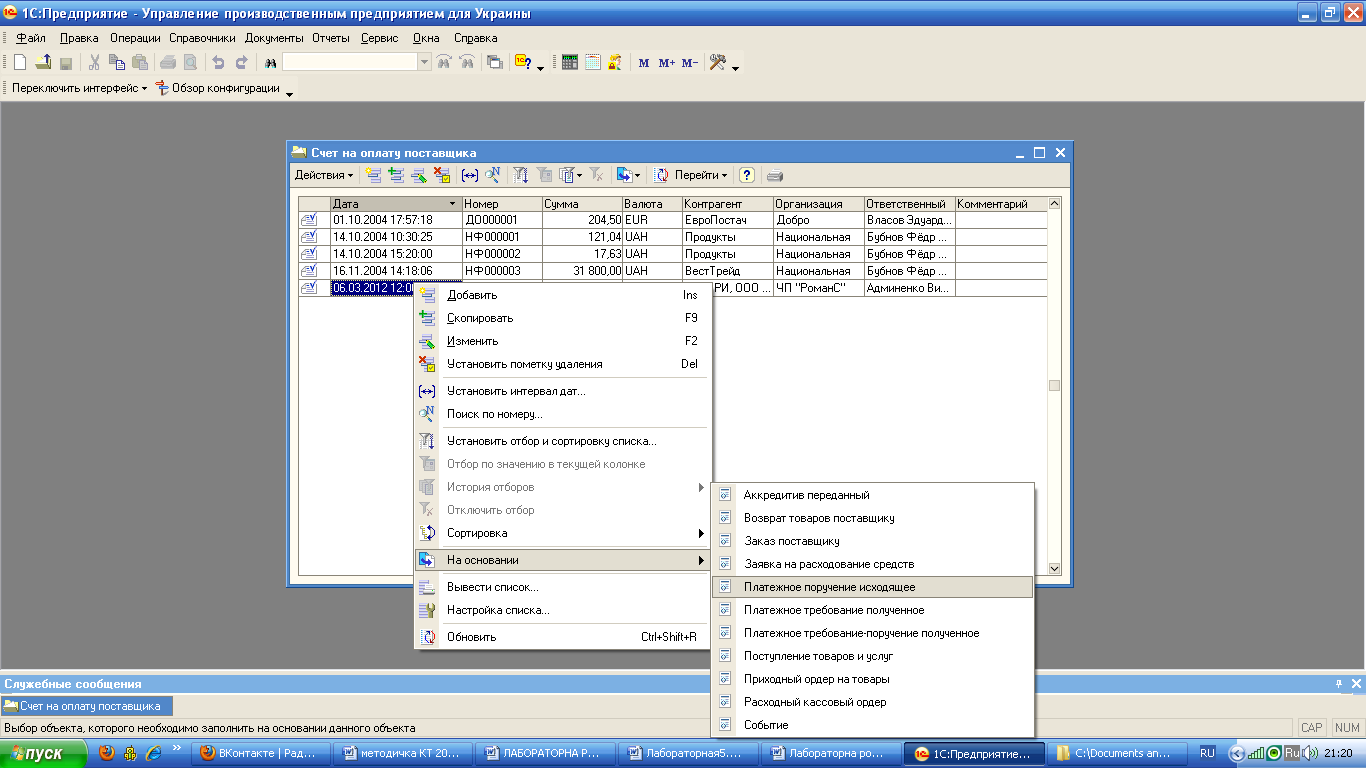The height and width of the screenshot is (768, 1366).
Task: Click the M+ memory add button
Action: (667, 62)
